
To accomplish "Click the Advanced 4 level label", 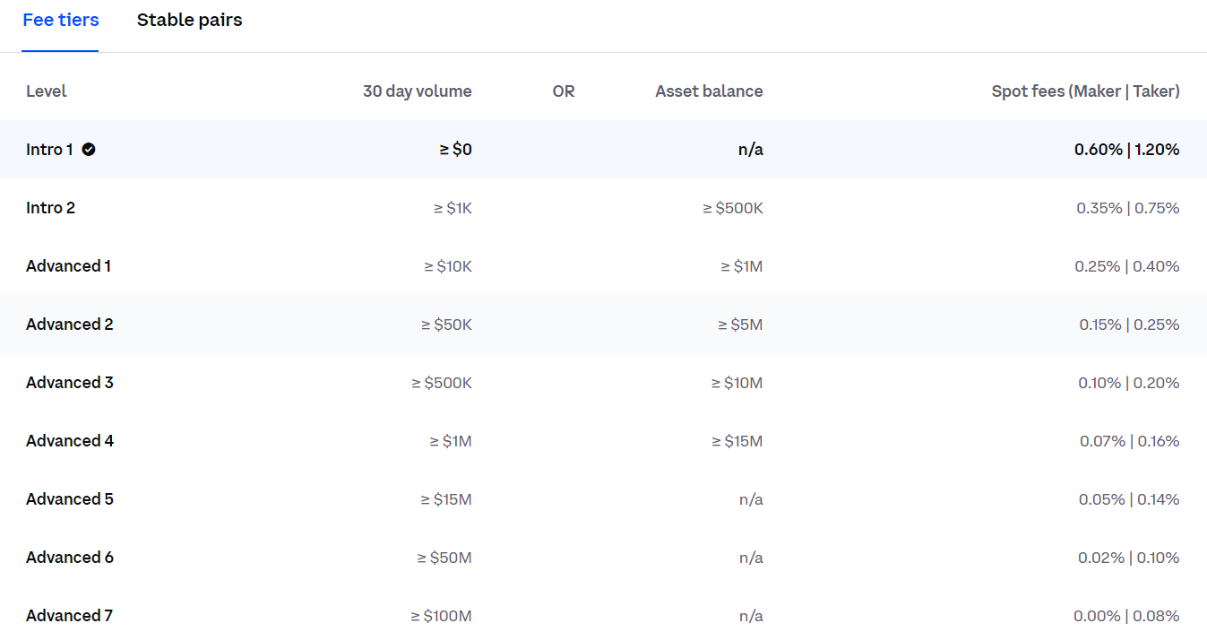I will coord(69,441).
